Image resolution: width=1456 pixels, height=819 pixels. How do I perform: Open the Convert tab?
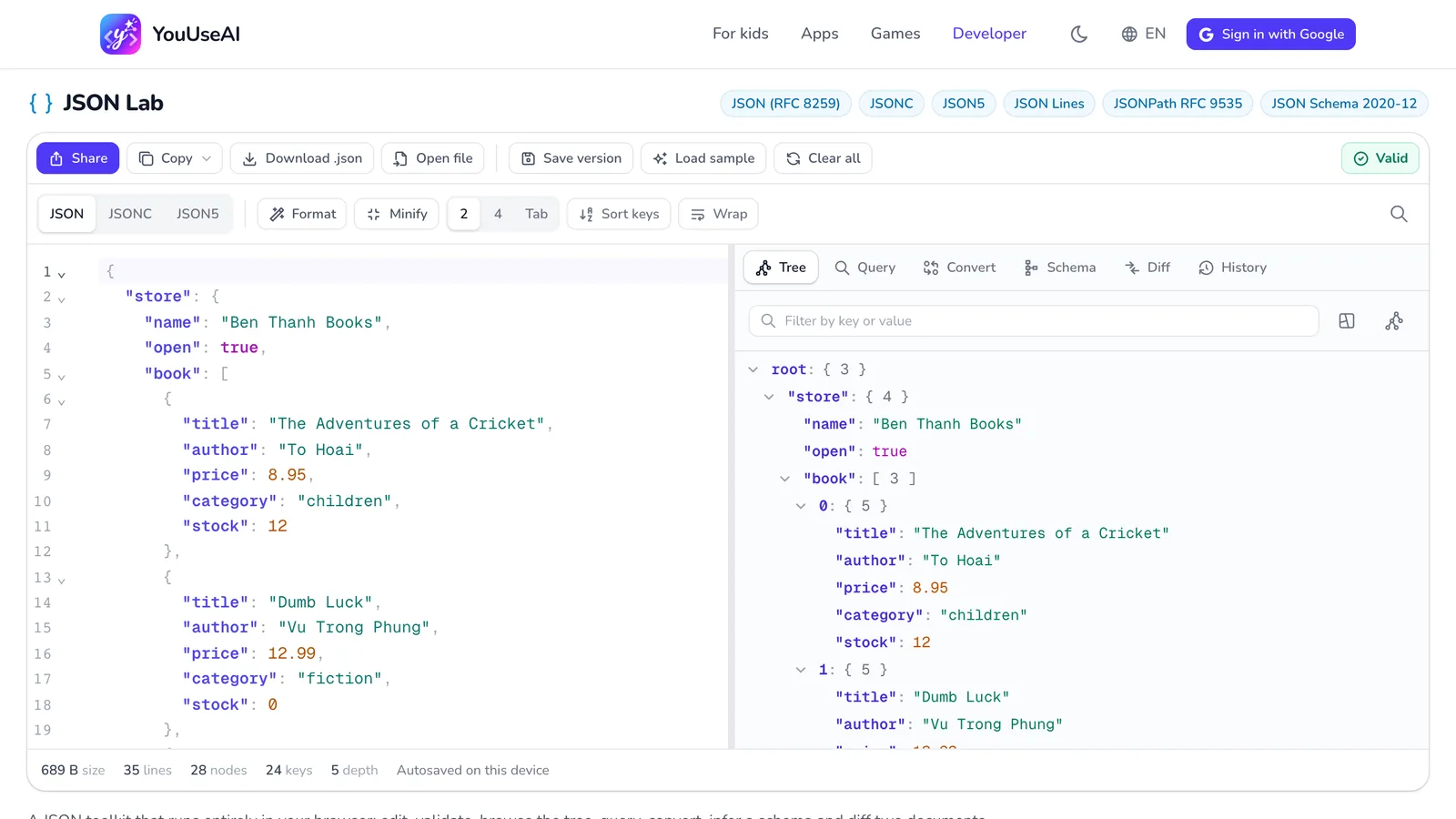pyautogui.click(x=959, y=268)
